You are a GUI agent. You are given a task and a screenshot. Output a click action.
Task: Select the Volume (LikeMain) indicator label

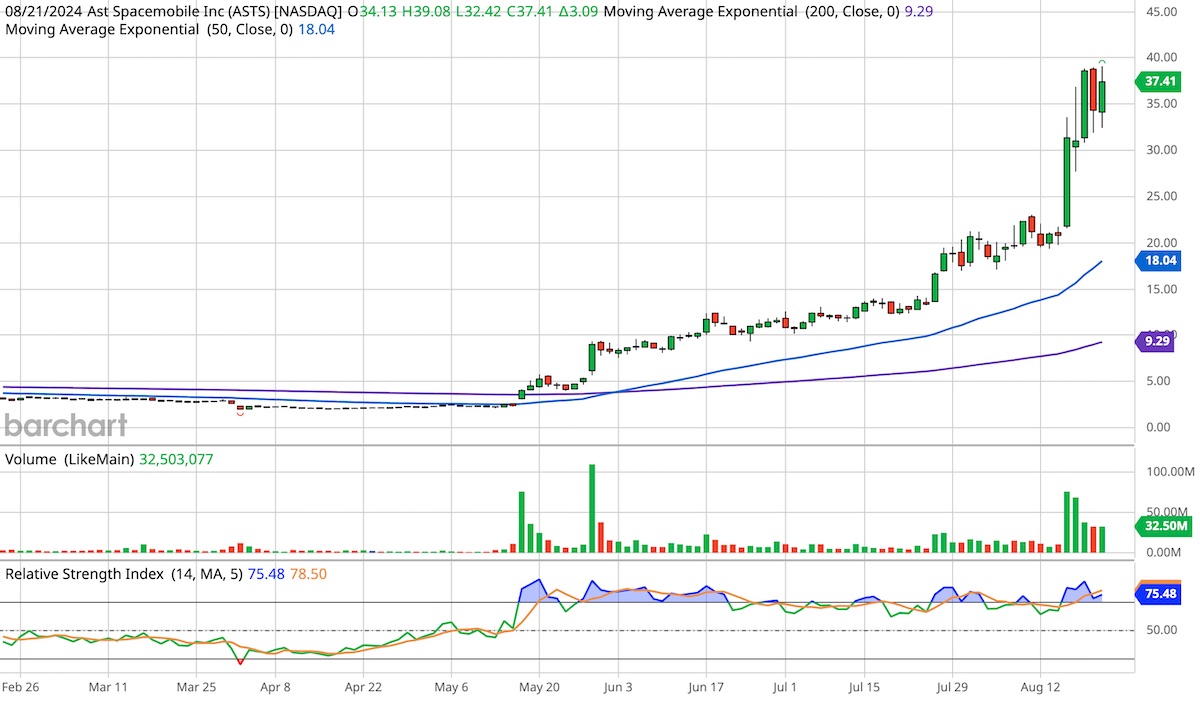click(70, 459)
